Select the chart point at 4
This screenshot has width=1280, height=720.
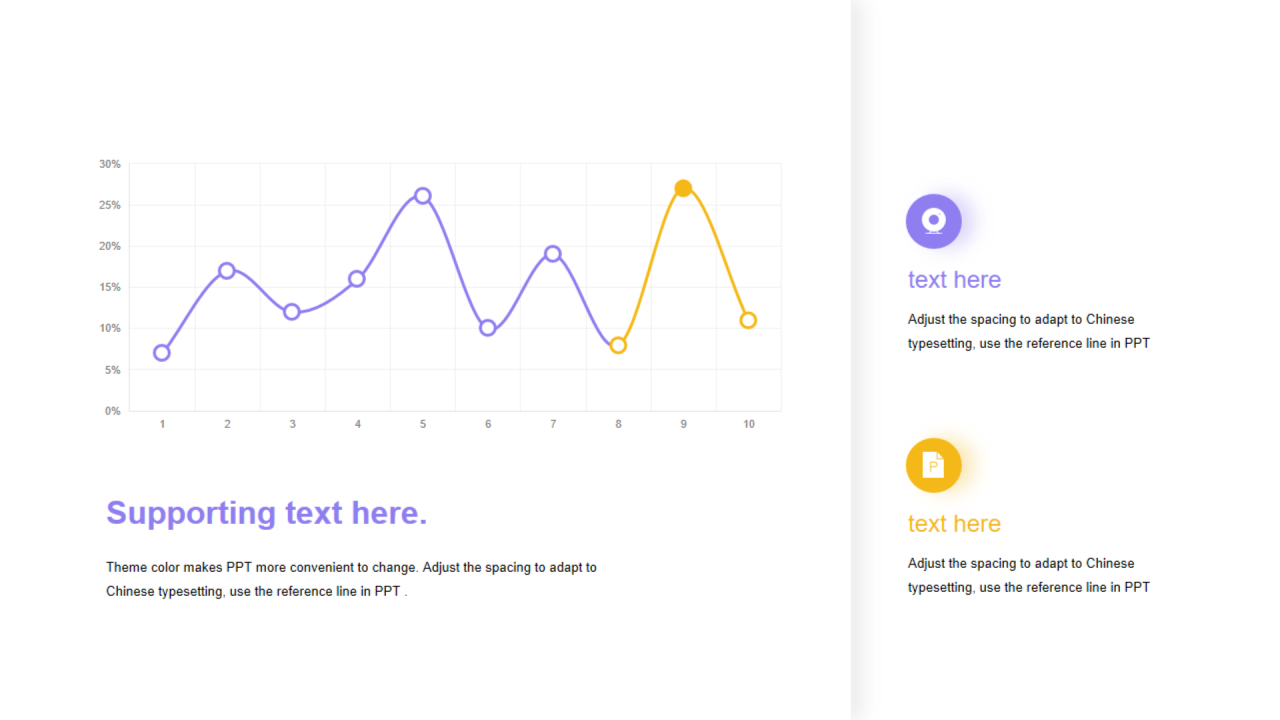[357, 279]
